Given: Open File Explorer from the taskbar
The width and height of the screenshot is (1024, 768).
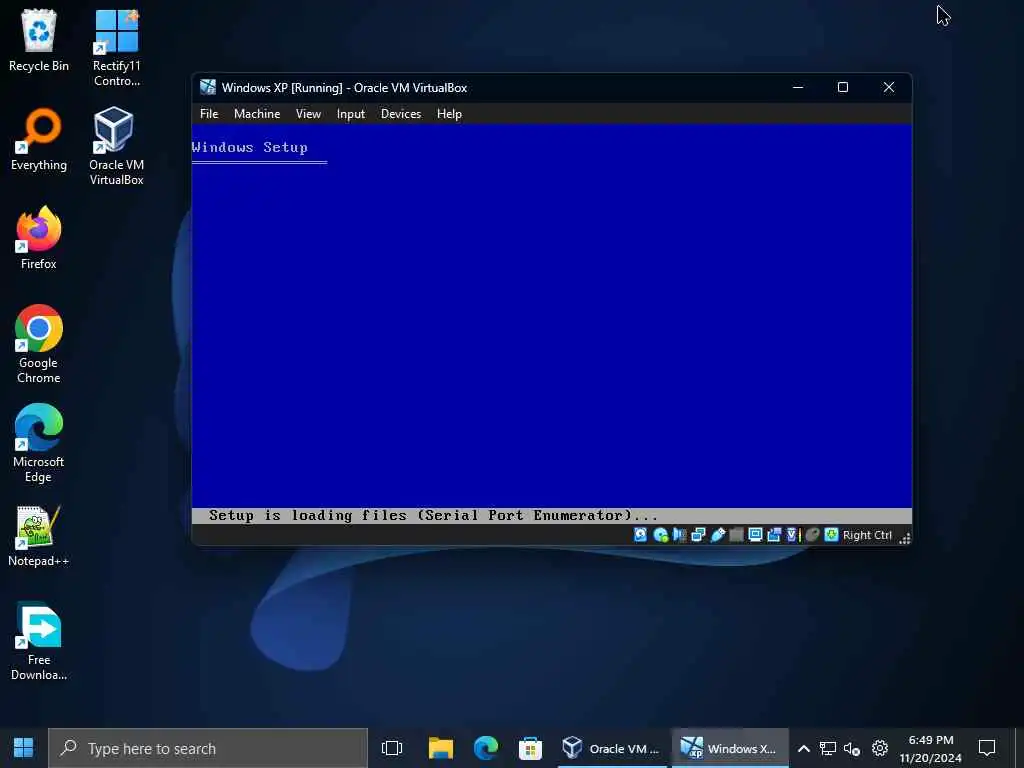Looking at the screenshot, I should click(x=441, y=748).
